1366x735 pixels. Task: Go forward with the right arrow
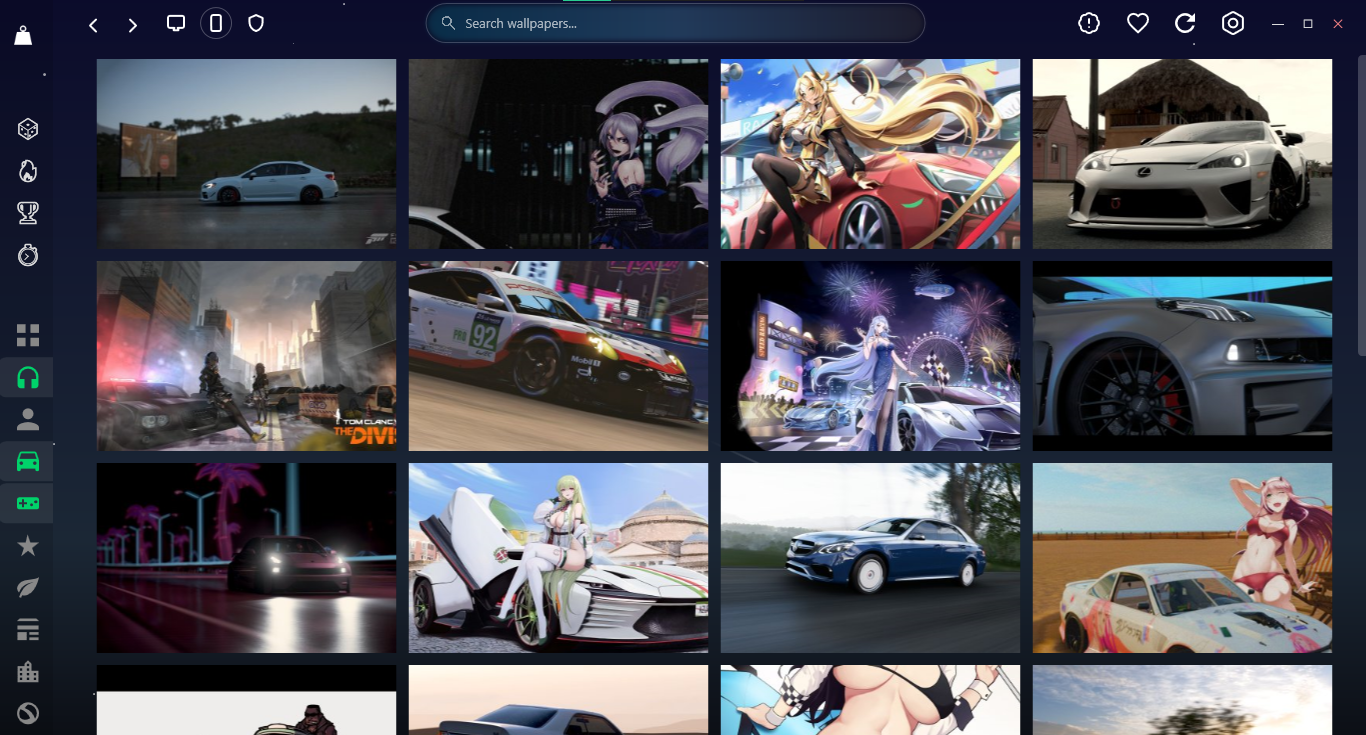click(x=132, y=25)
